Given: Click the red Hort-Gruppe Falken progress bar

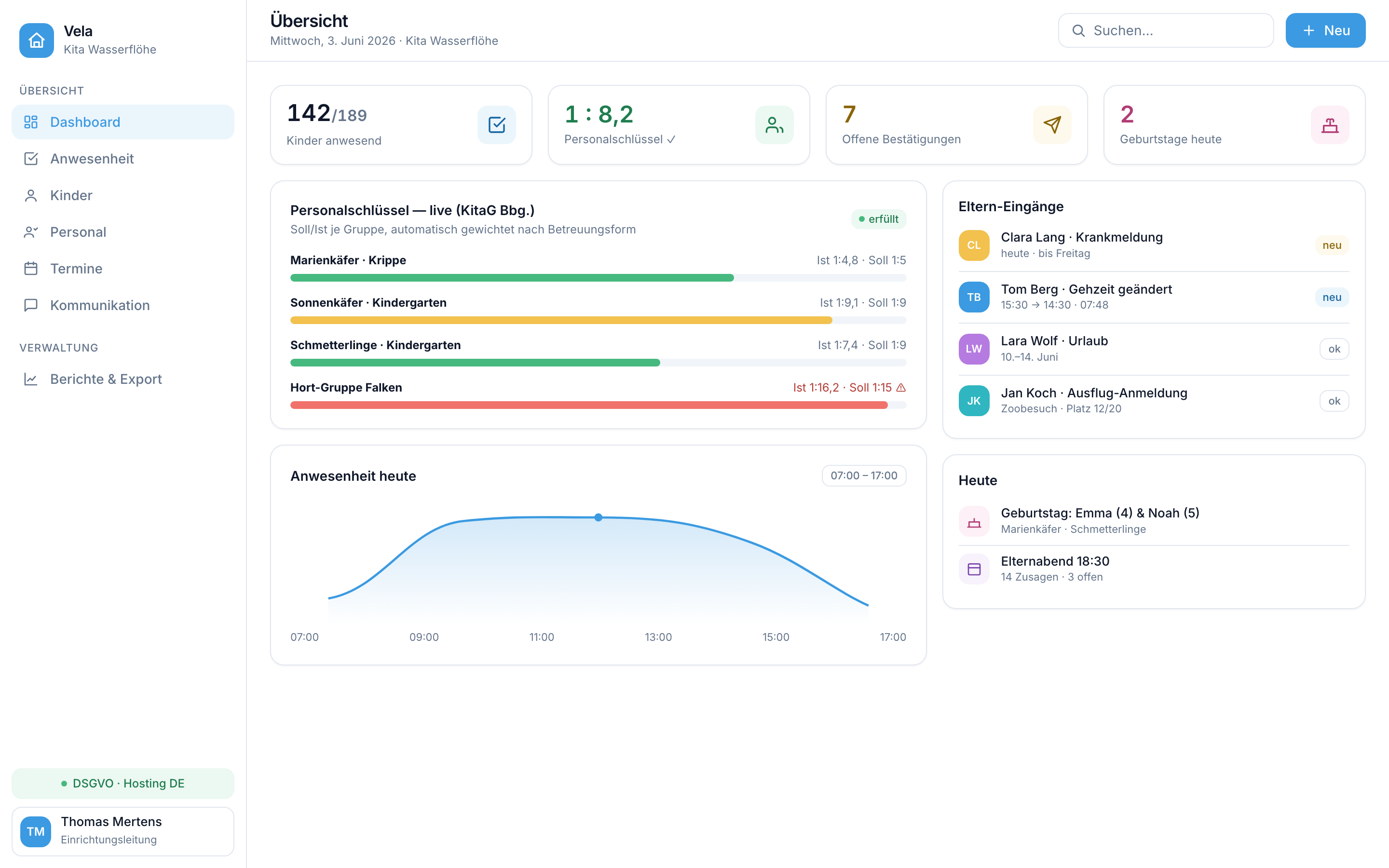Looking at the screenshot, I should [x=598, y=405].
